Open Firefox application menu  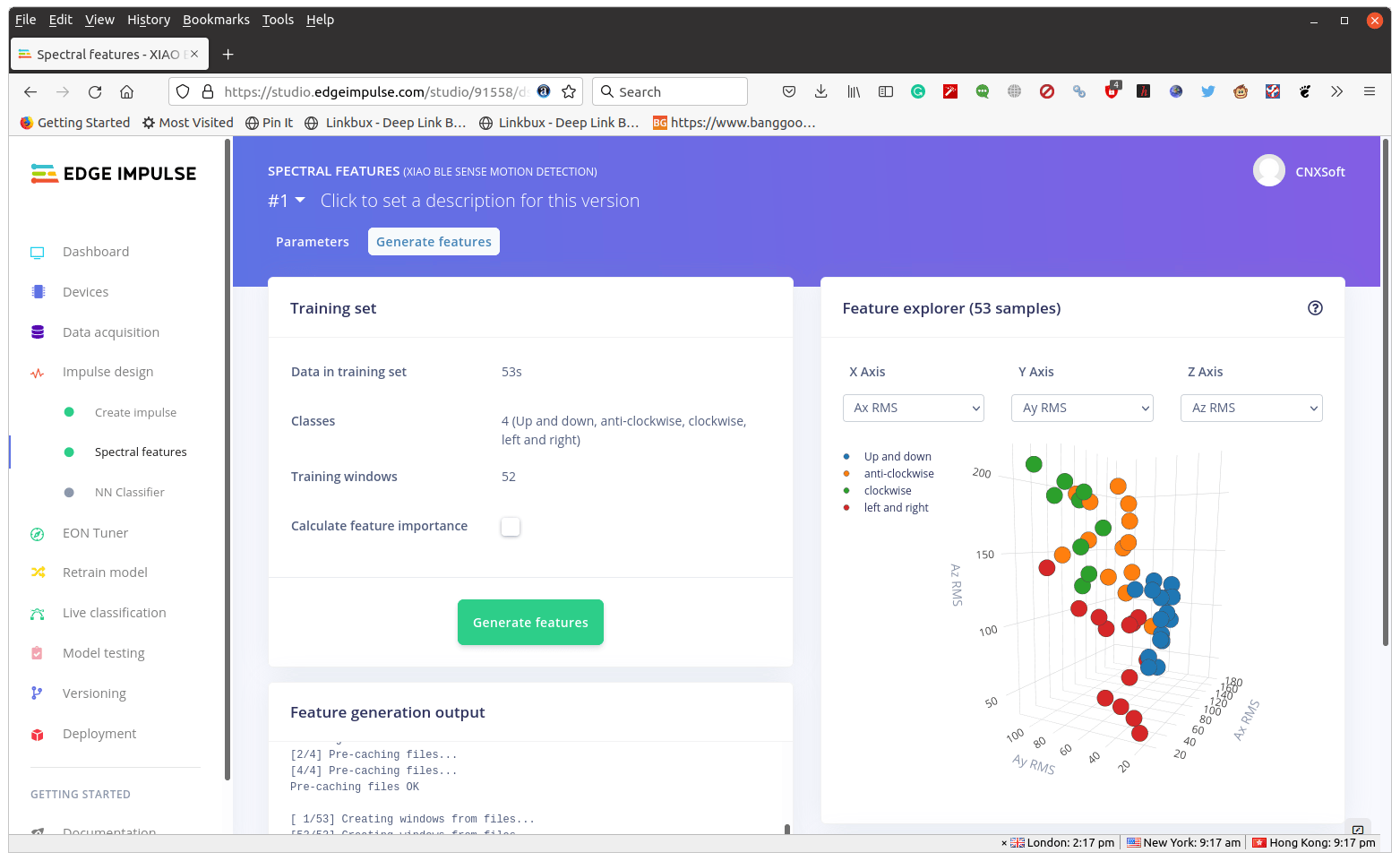1369,91
